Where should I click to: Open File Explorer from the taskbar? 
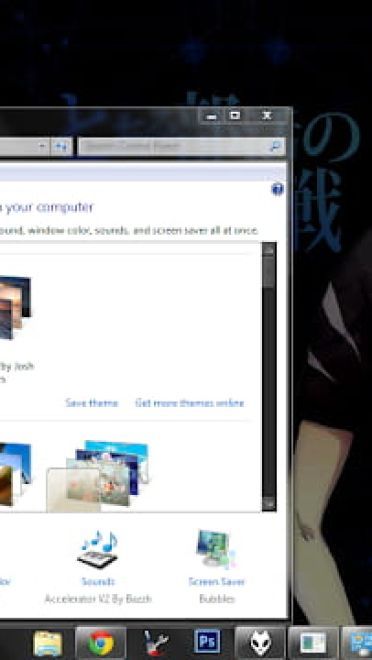click(x=48, y=644)
